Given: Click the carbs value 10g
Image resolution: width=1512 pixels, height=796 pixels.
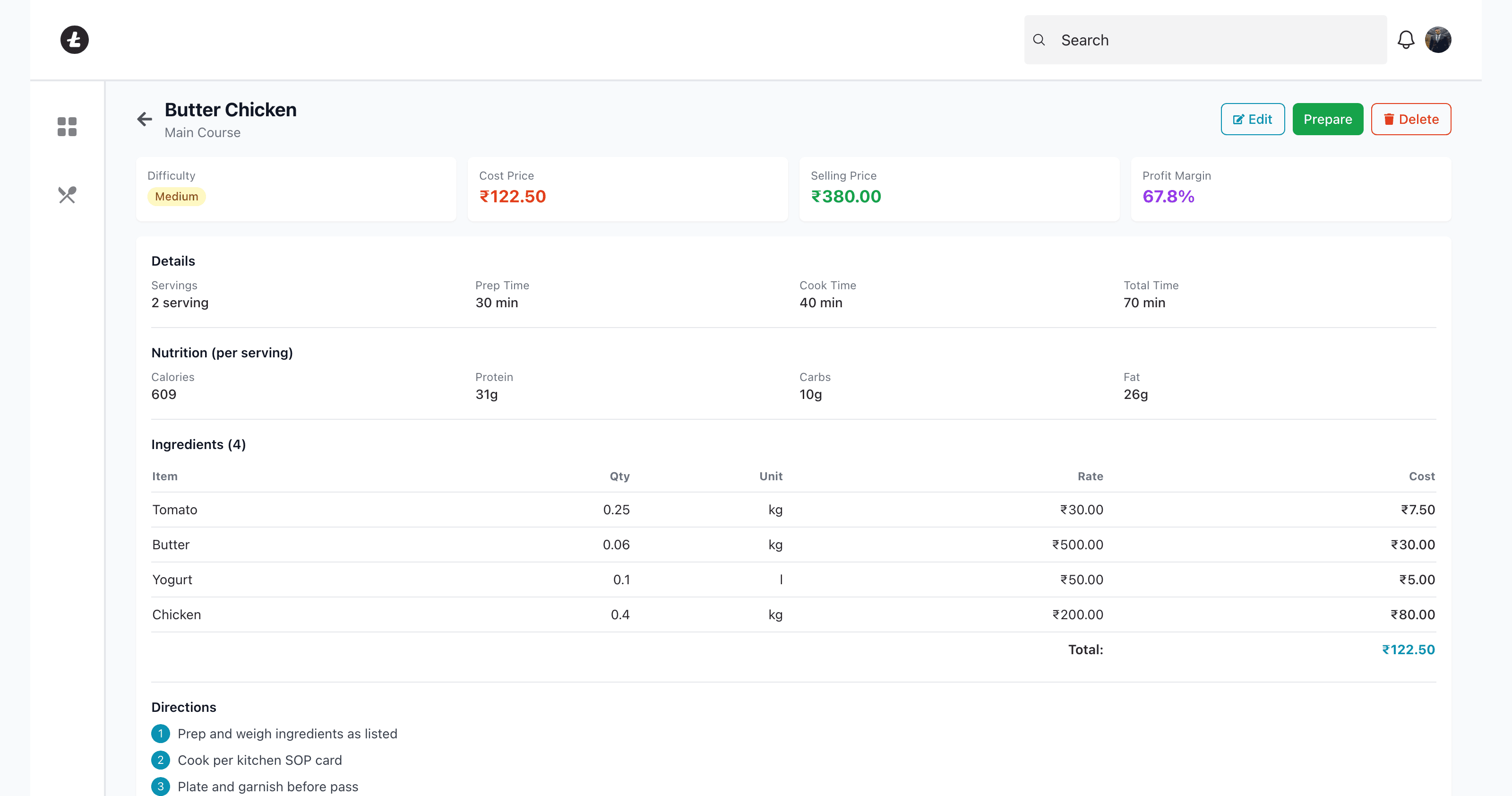Looking at the screenshot, I should (x=811, y=395).
